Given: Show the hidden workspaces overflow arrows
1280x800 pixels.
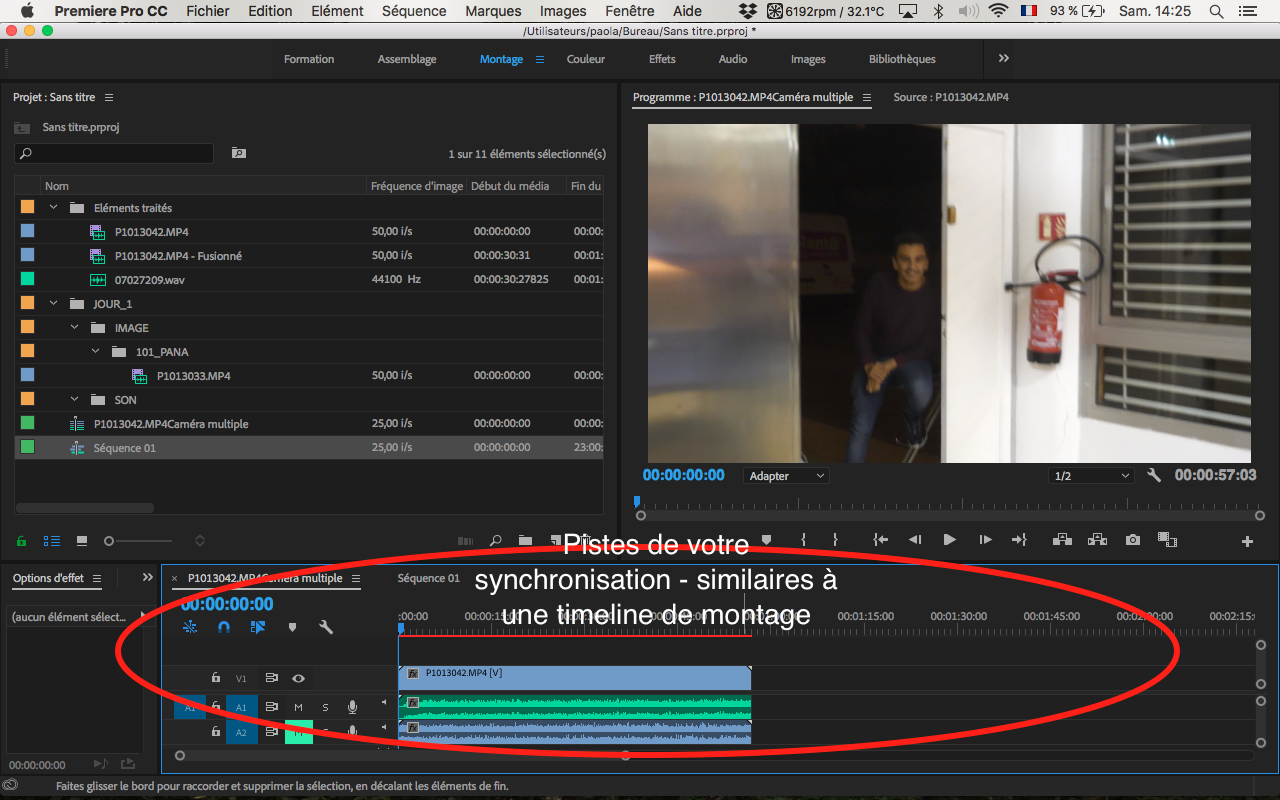Looking at the screenshot, I should tap(1003, 59).
